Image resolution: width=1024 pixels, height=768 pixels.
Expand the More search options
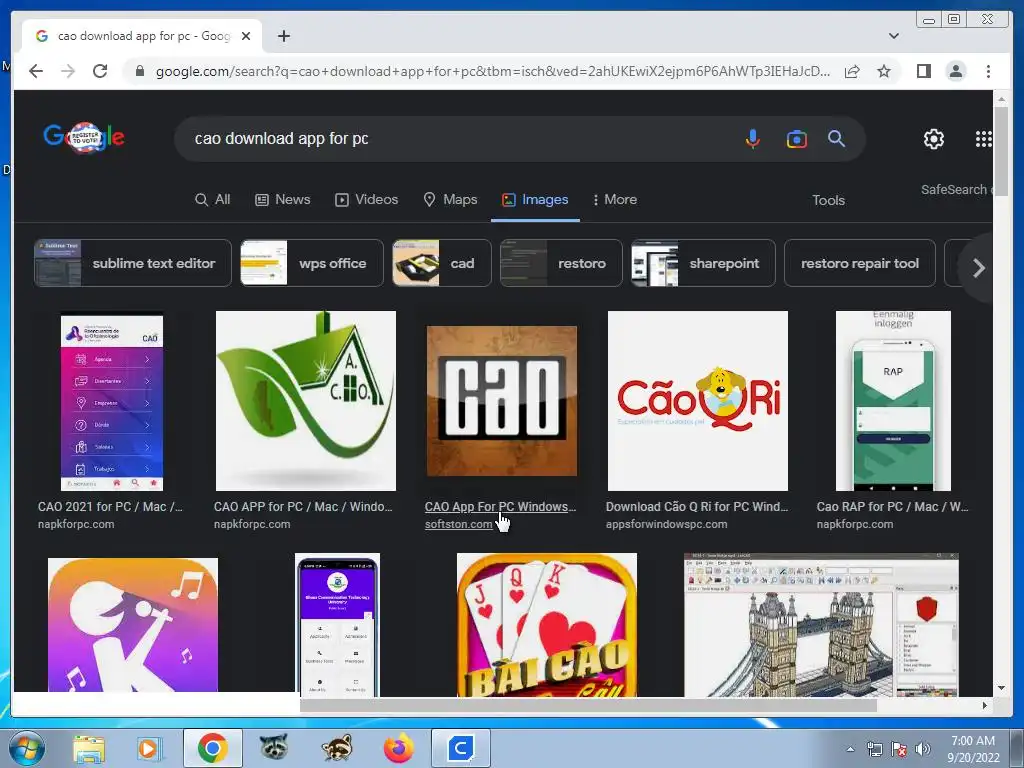click(x=614, y=199)
